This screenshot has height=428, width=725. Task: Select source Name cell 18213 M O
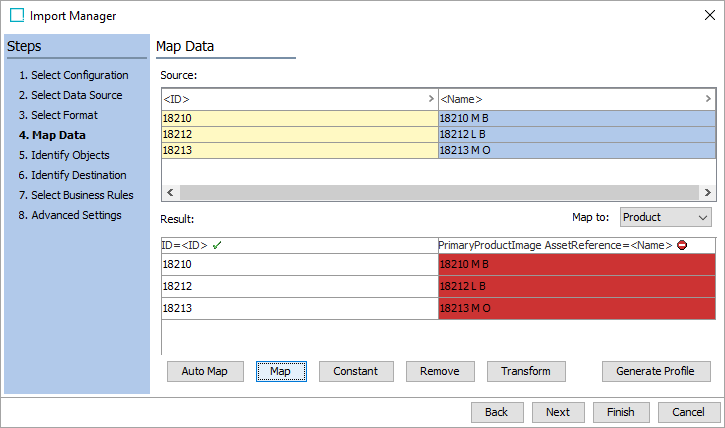pyautogui.click(x=577, y=150)
